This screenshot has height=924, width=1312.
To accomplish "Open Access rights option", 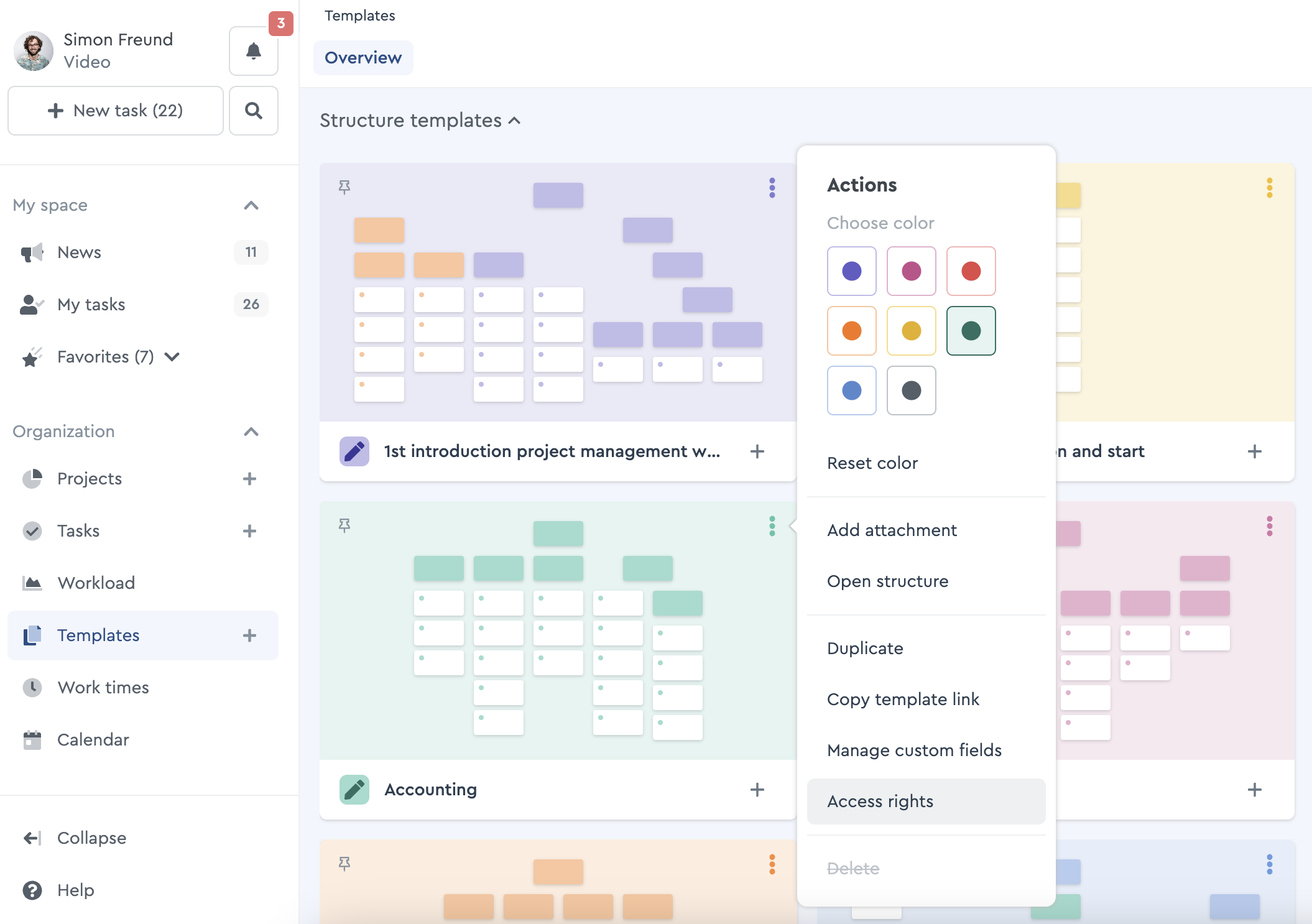I will pos(926,802).
